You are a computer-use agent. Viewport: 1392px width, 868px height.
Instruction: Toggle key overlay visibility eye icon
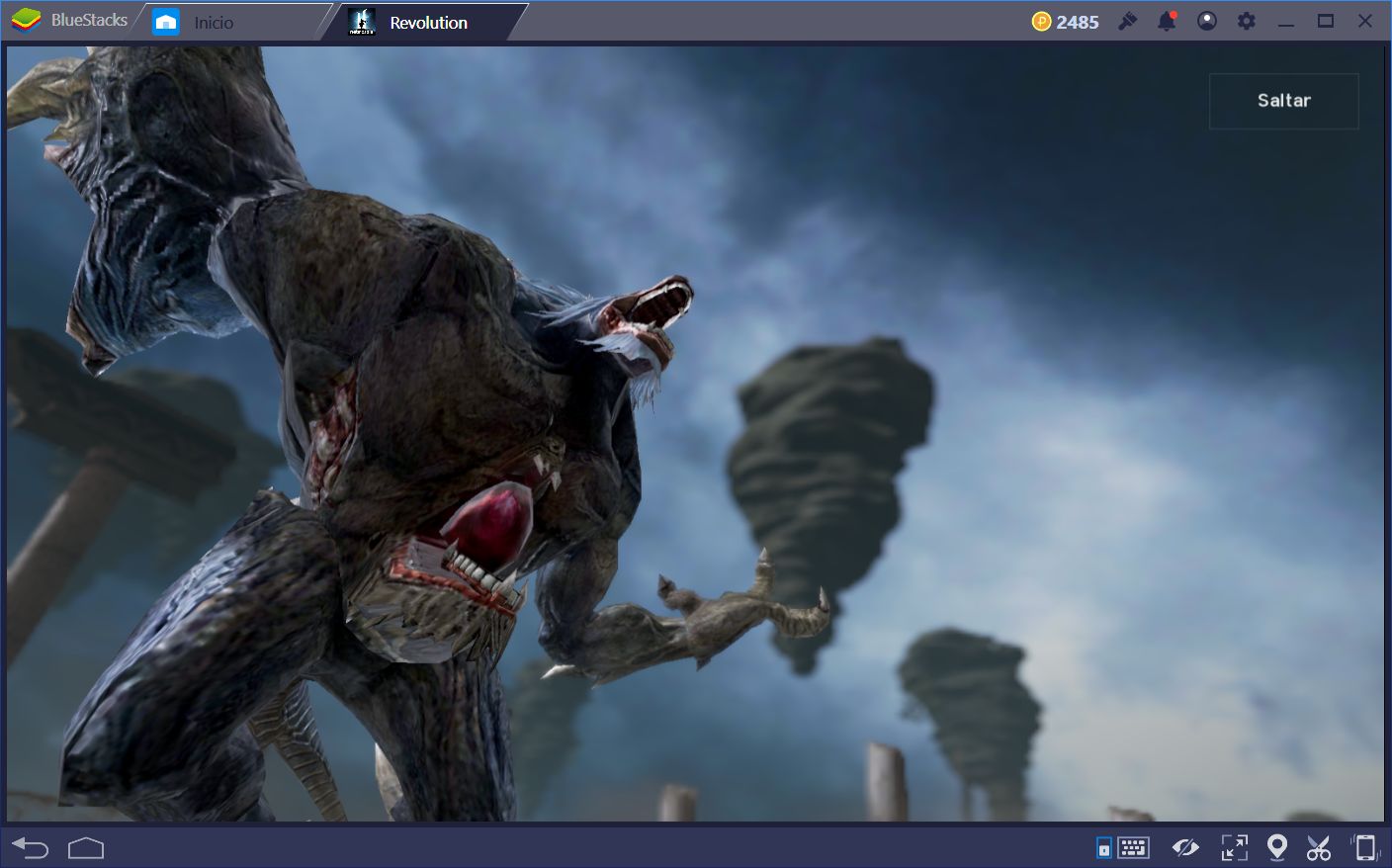(1184, 847)
